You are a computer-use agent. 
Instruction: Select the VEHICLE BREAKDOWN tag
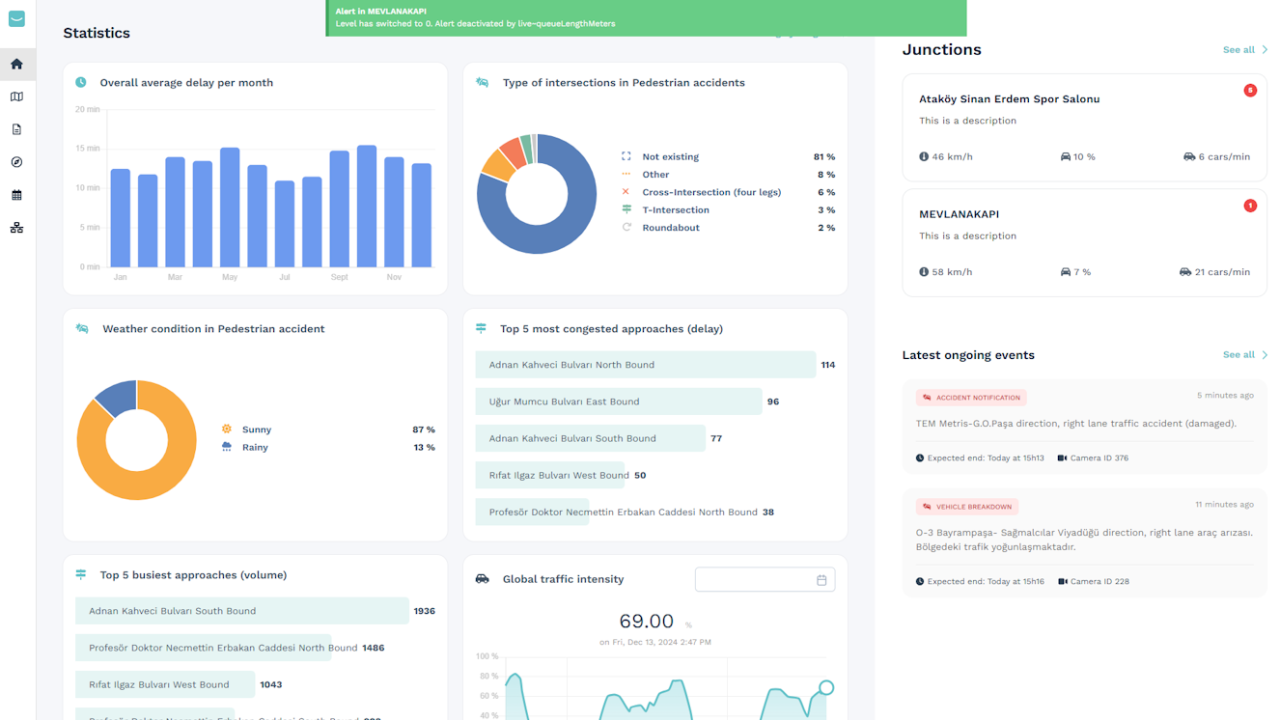tap(966, 506)
